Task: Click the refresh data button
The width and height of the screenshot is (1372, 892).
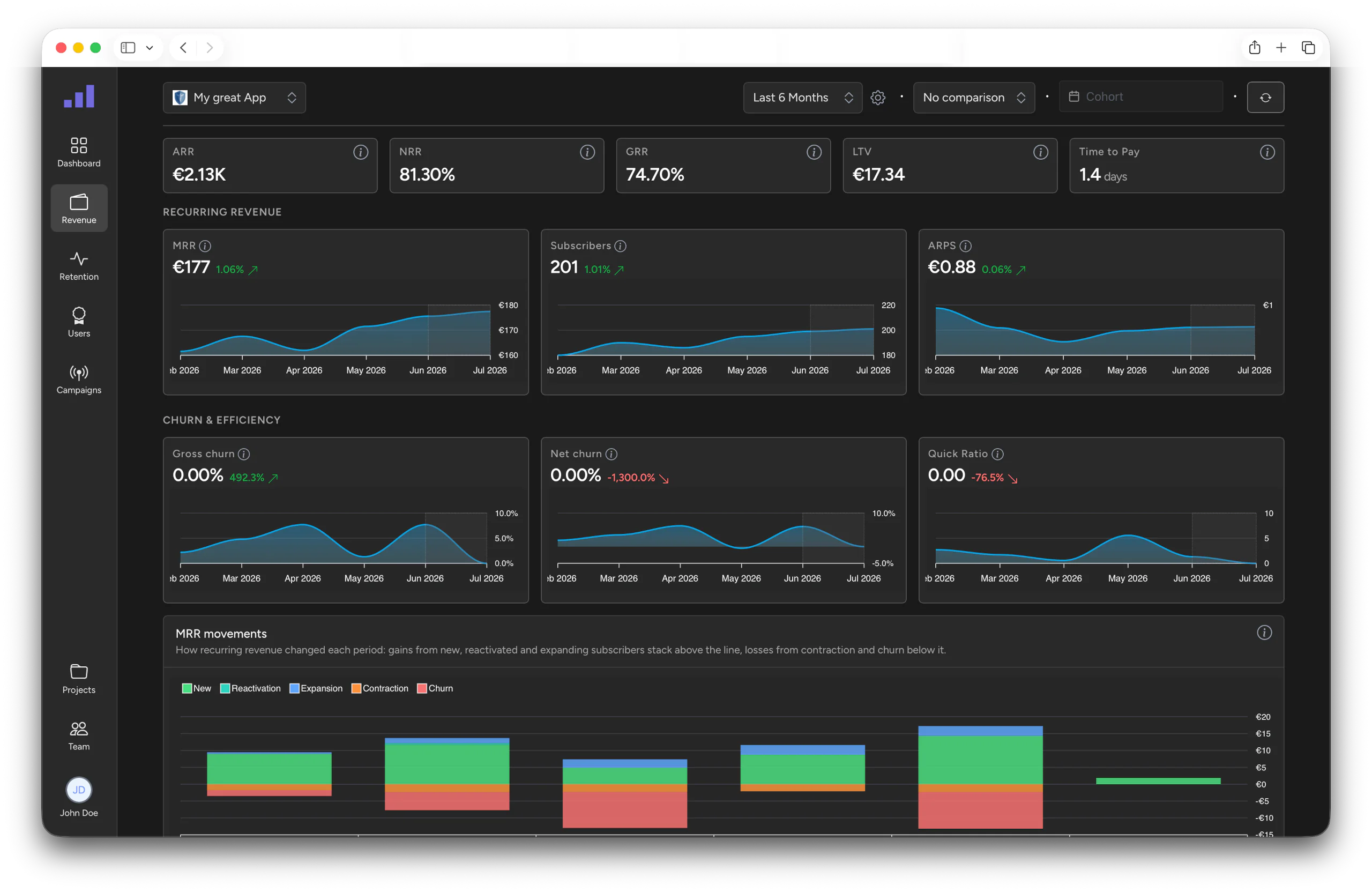Action: point(1265,98)
